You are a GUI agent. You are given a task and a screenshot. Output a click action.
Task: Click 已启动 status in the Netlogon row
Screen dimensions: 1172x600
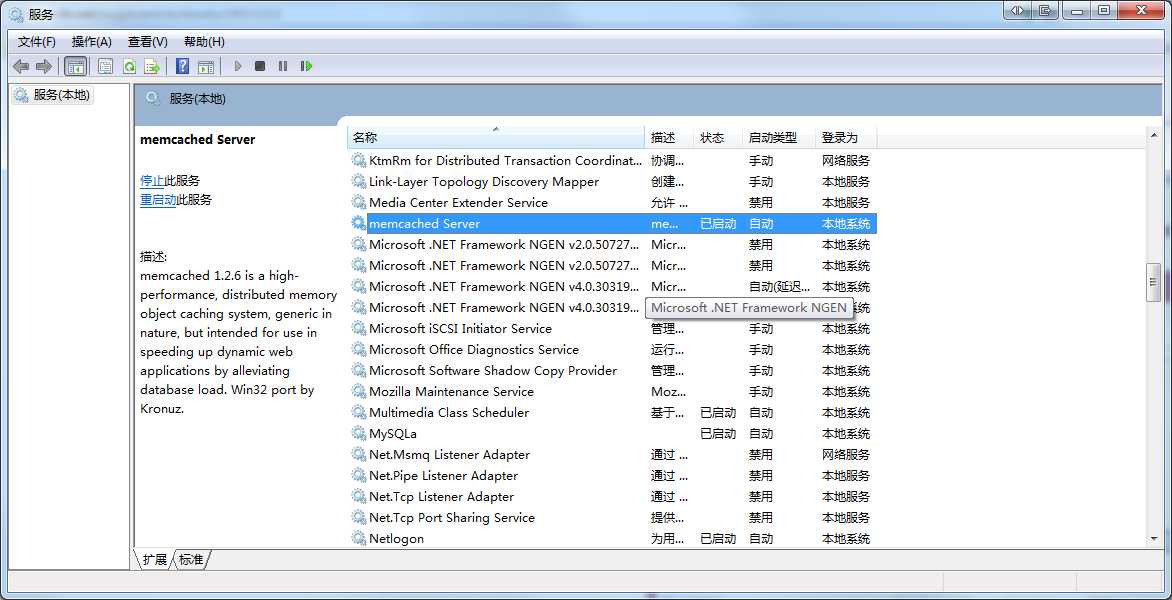[718, 539]
